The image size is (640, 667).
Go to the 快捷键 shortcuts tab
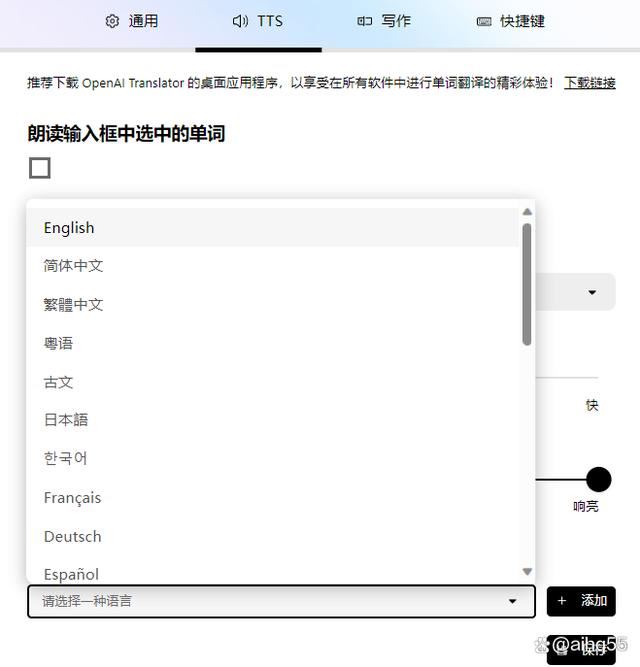tap(511, 21)
